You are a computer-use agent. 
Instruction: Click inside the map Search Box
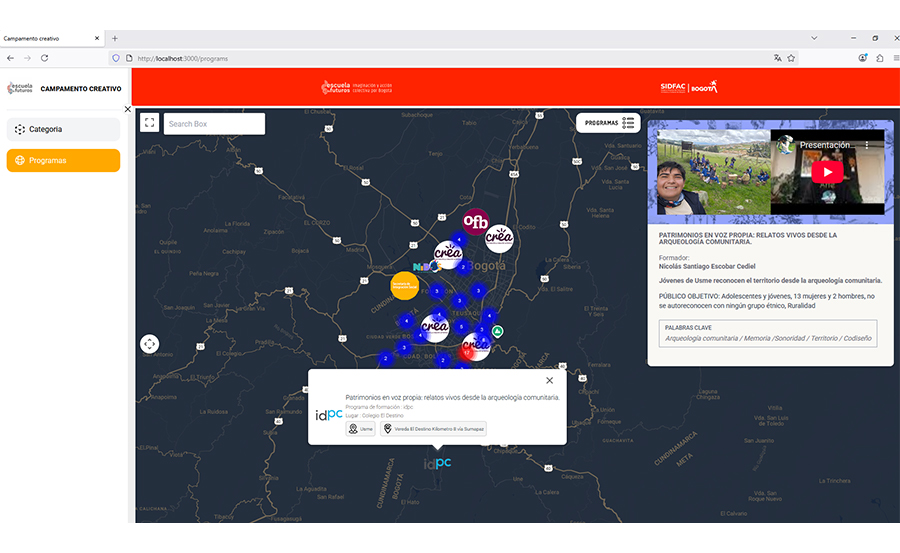[x=214, y=124]
